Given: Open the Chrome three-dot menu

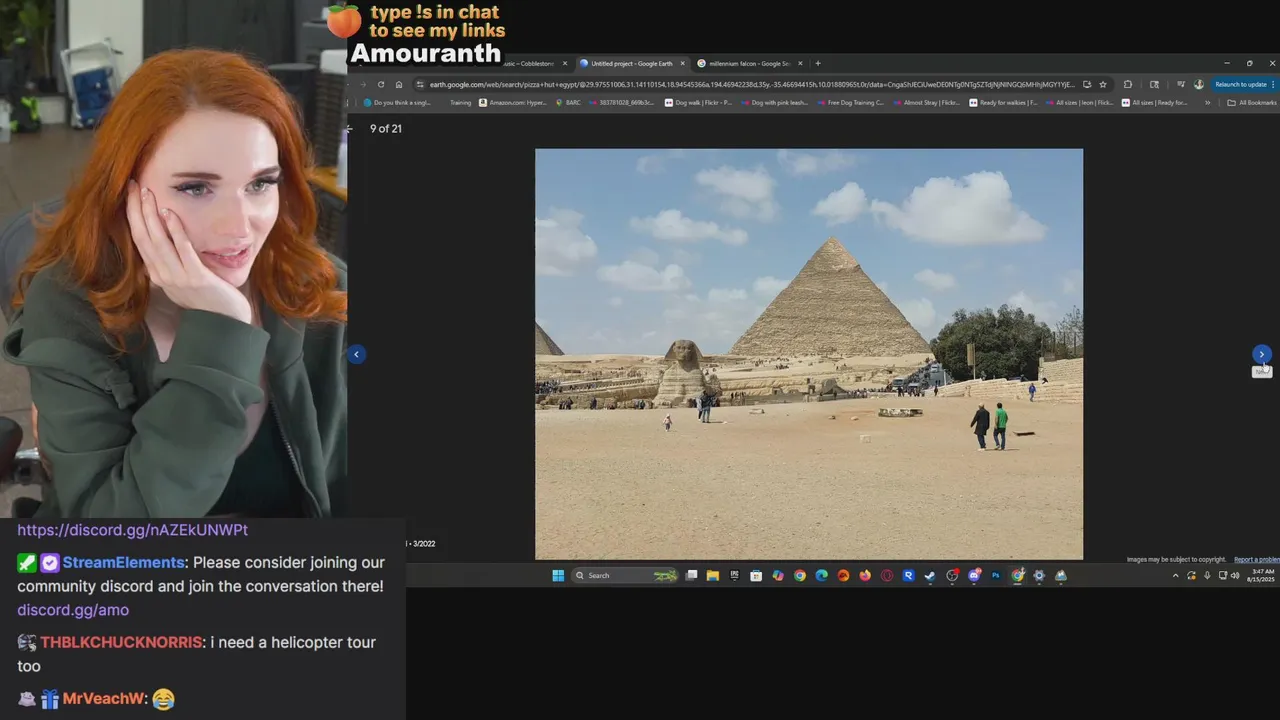Looking at the screenshot, I should [x=1273, y=84].
